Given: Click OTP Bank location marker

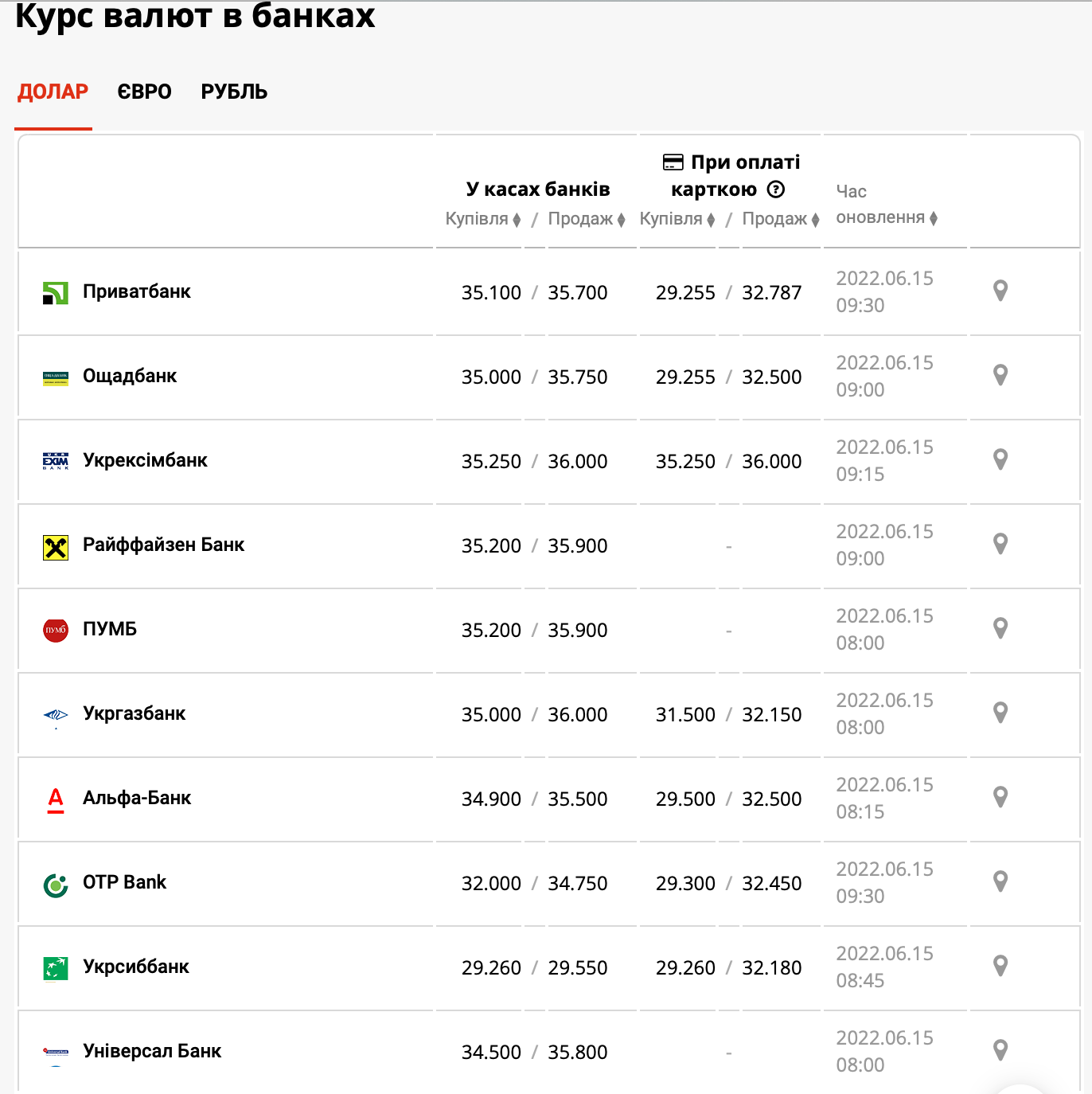Looking at the screenshot, I should pos(1000,881).
